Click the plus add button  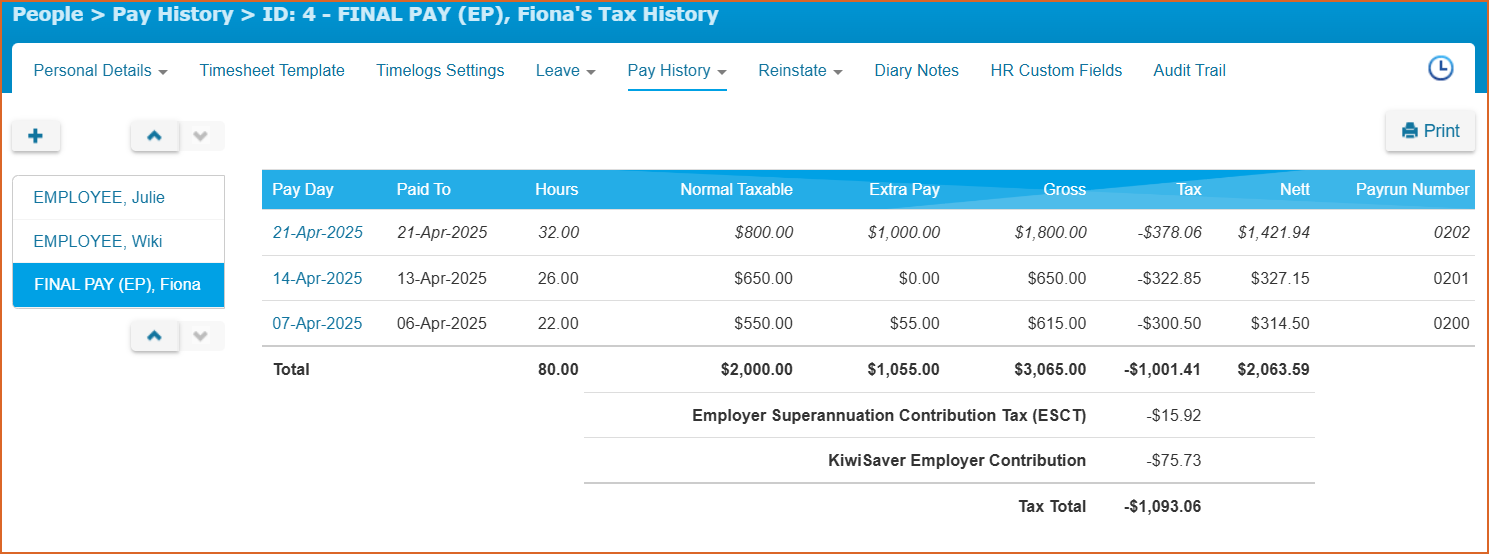click(36, 136)
